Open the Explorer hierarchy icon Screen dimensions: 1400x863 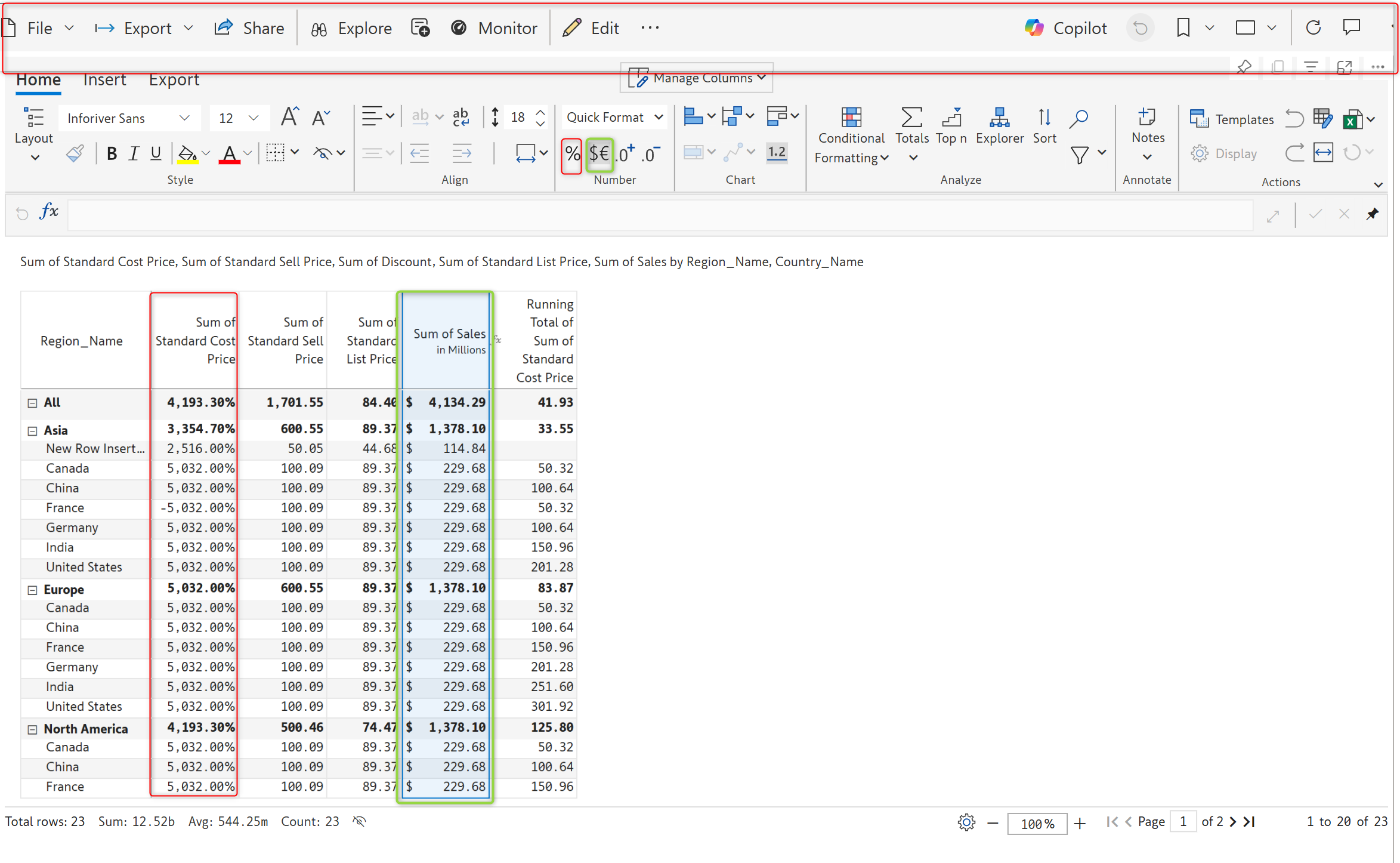point(999,118)
